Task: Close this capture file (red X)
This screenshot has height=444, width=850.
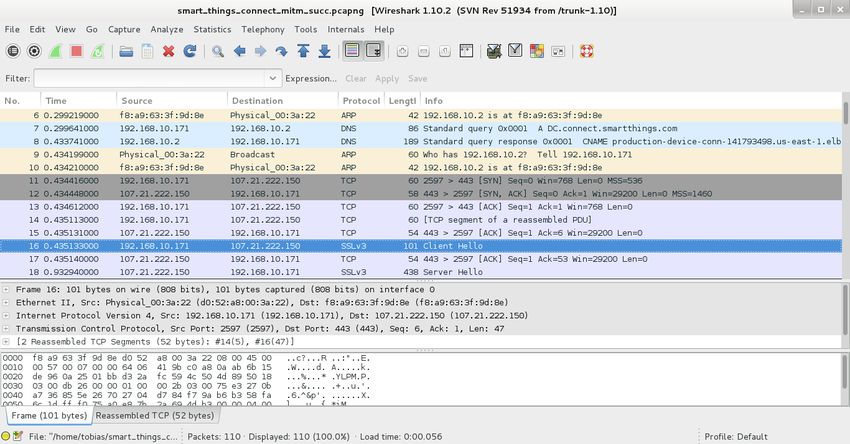Action: coord(169,51)
